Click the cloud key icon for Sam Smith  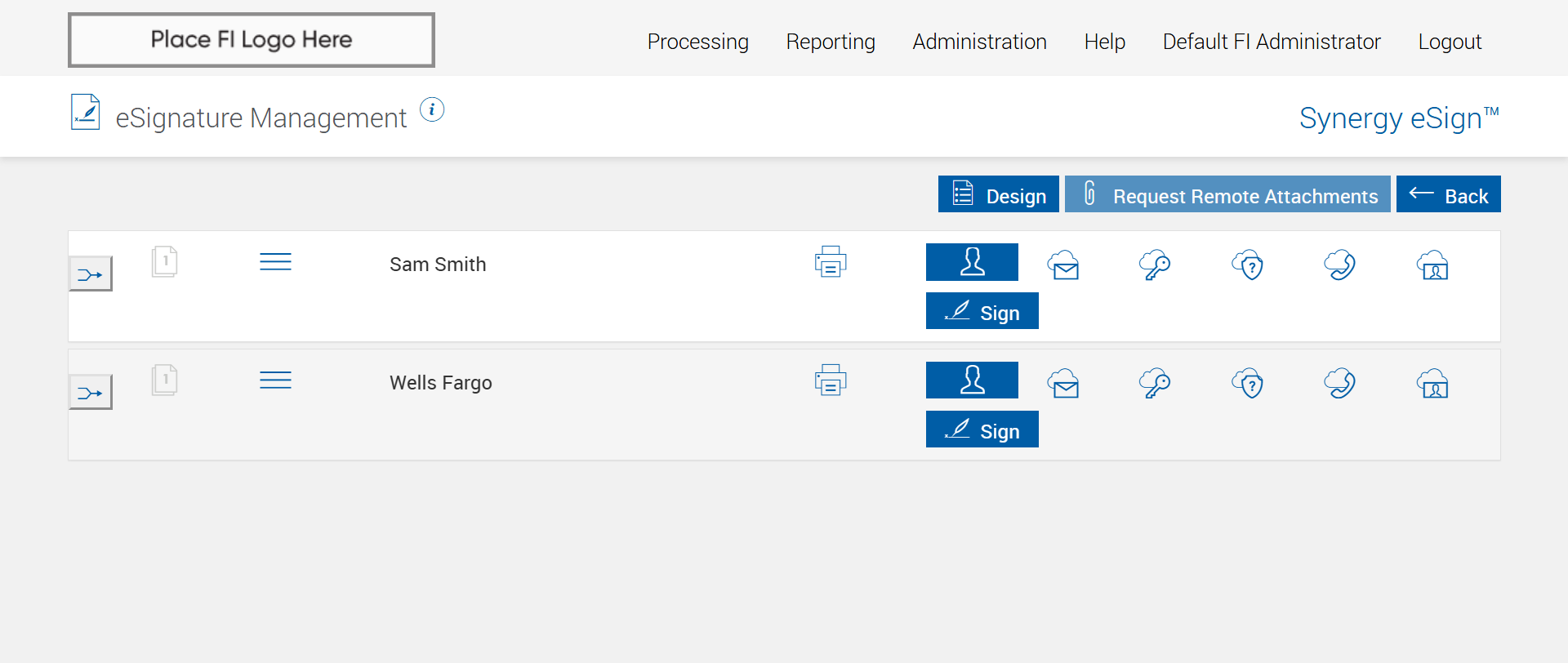tap(1156, 265)
